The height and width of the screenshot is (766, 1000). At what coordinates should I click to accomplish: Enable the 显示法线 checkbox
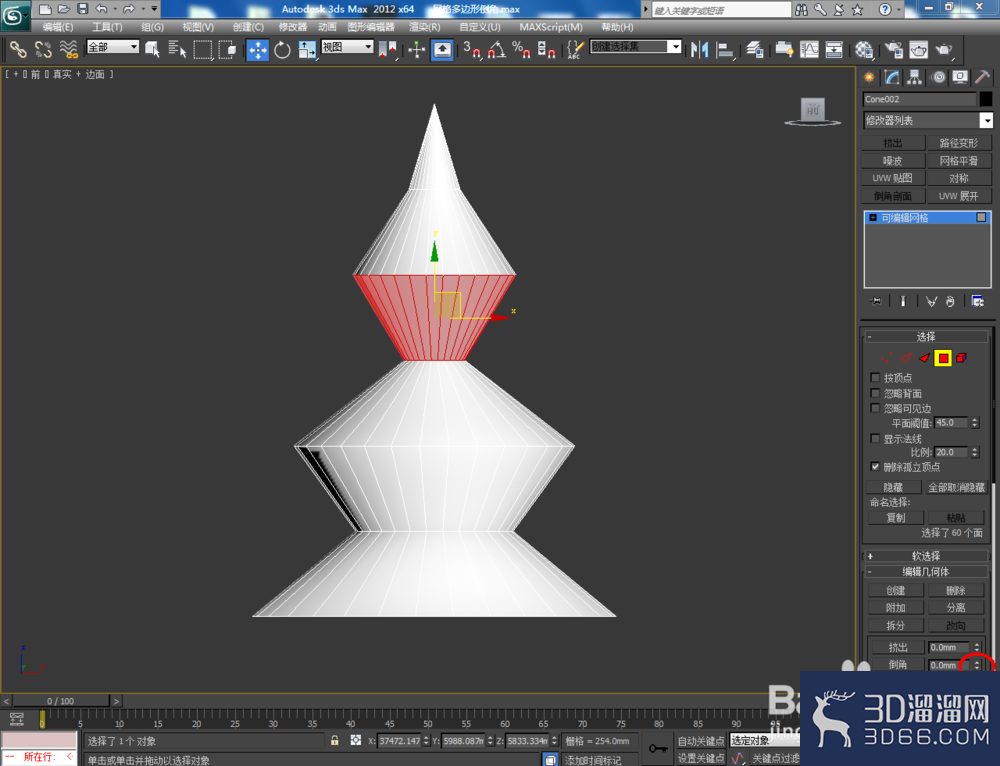pos(875,439)
